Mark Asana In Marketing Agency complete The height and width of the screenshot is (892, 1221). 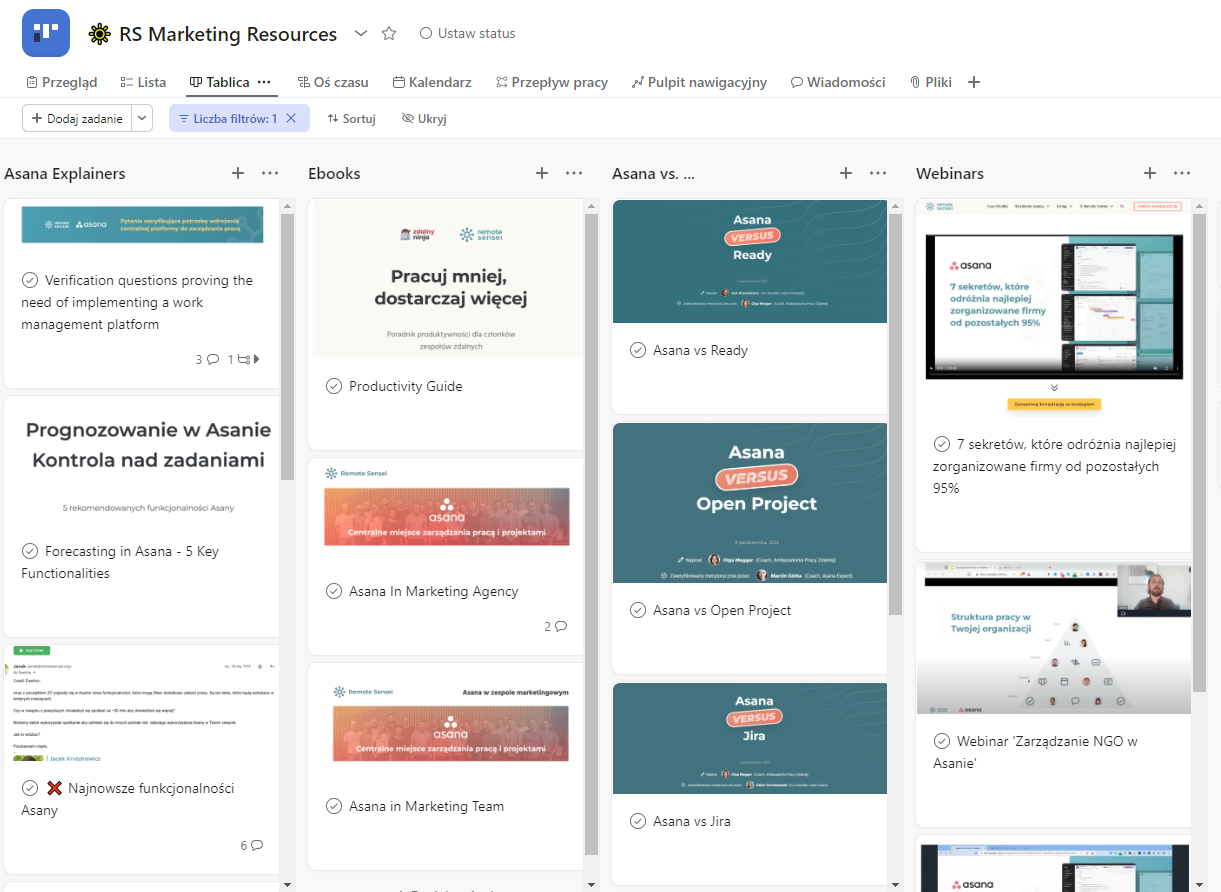[x=334, y=591]
